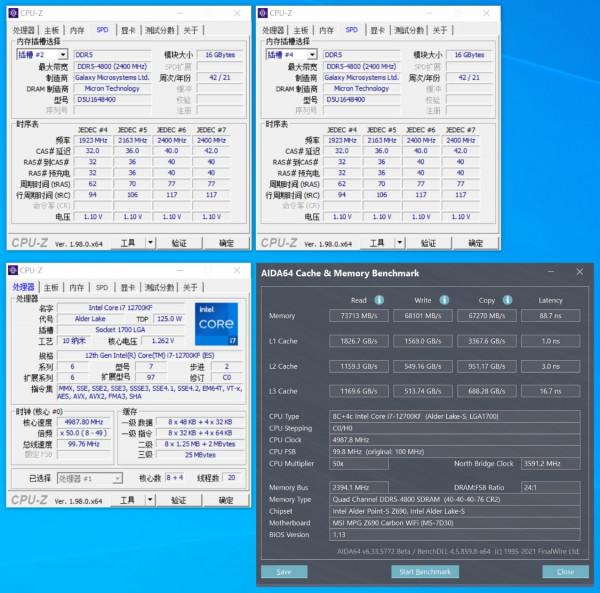Expand tools arrow in processor CPU-Z window
The height and width of the screenshot is (593, 600).
150,500
